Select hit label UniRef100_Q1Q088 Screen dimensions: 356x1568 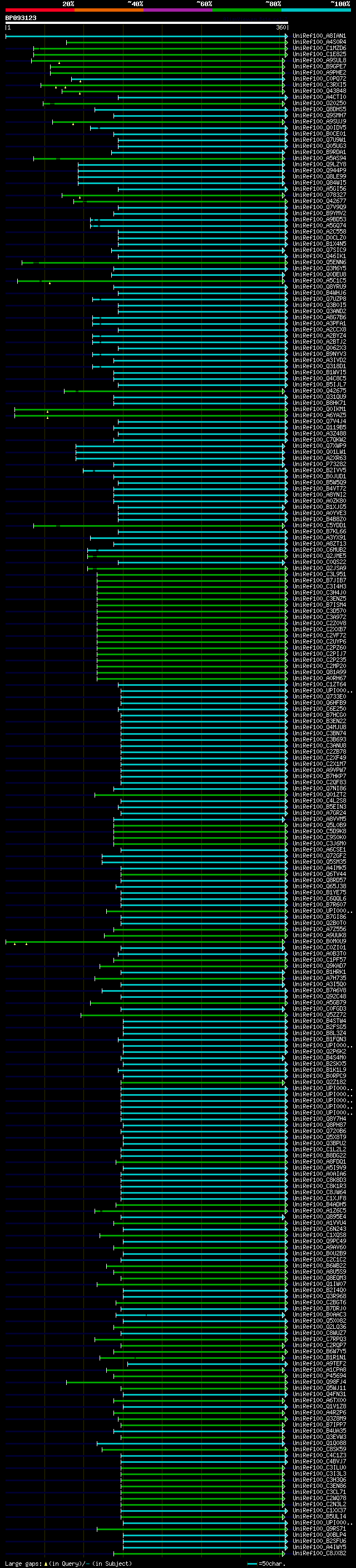coord(319,1443)
